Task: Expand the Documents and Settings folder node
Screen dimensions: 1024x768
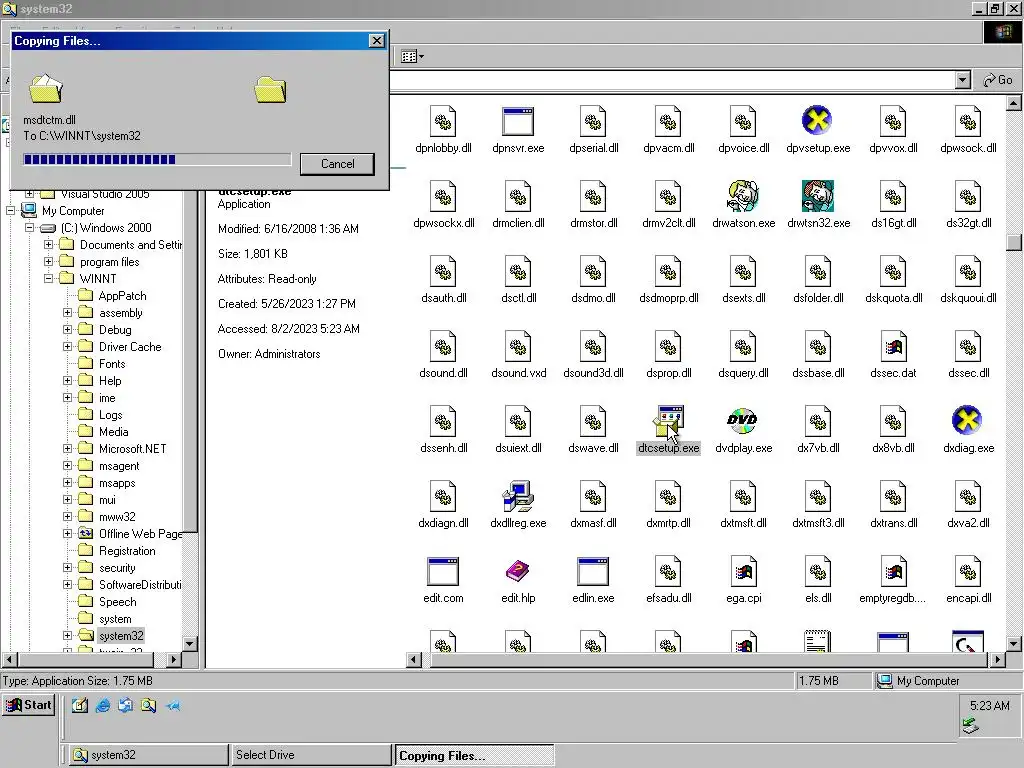Action: 49,245
